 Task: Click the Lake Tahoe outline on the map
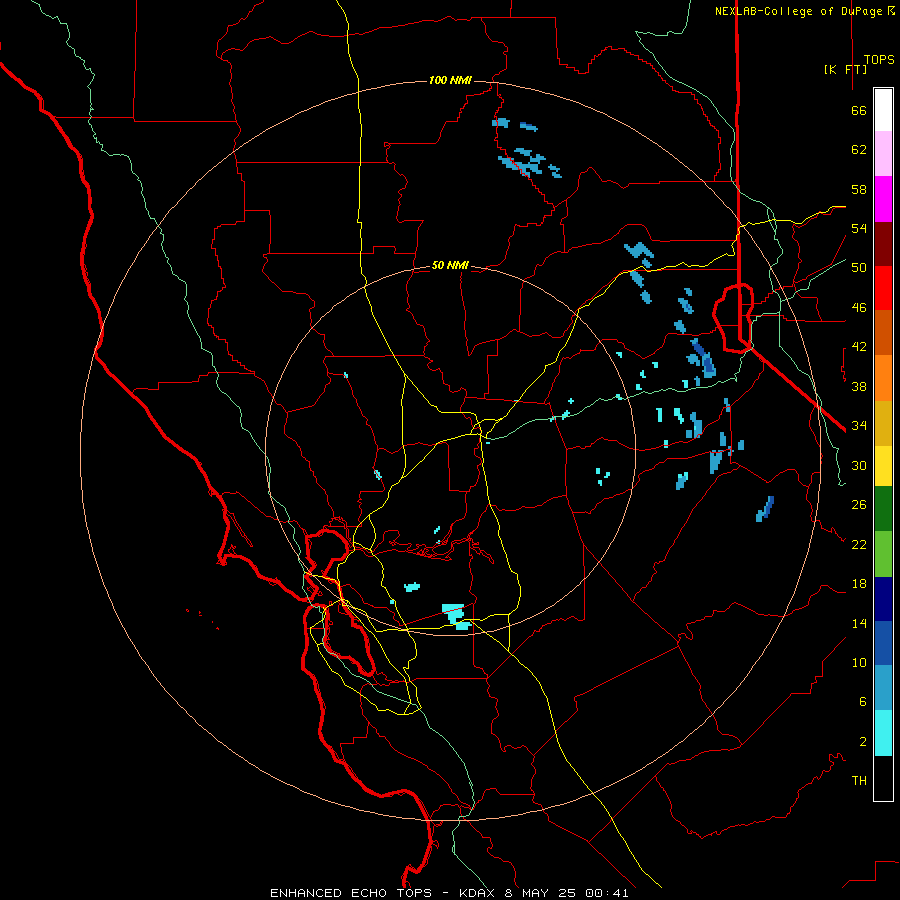point(733,317)
